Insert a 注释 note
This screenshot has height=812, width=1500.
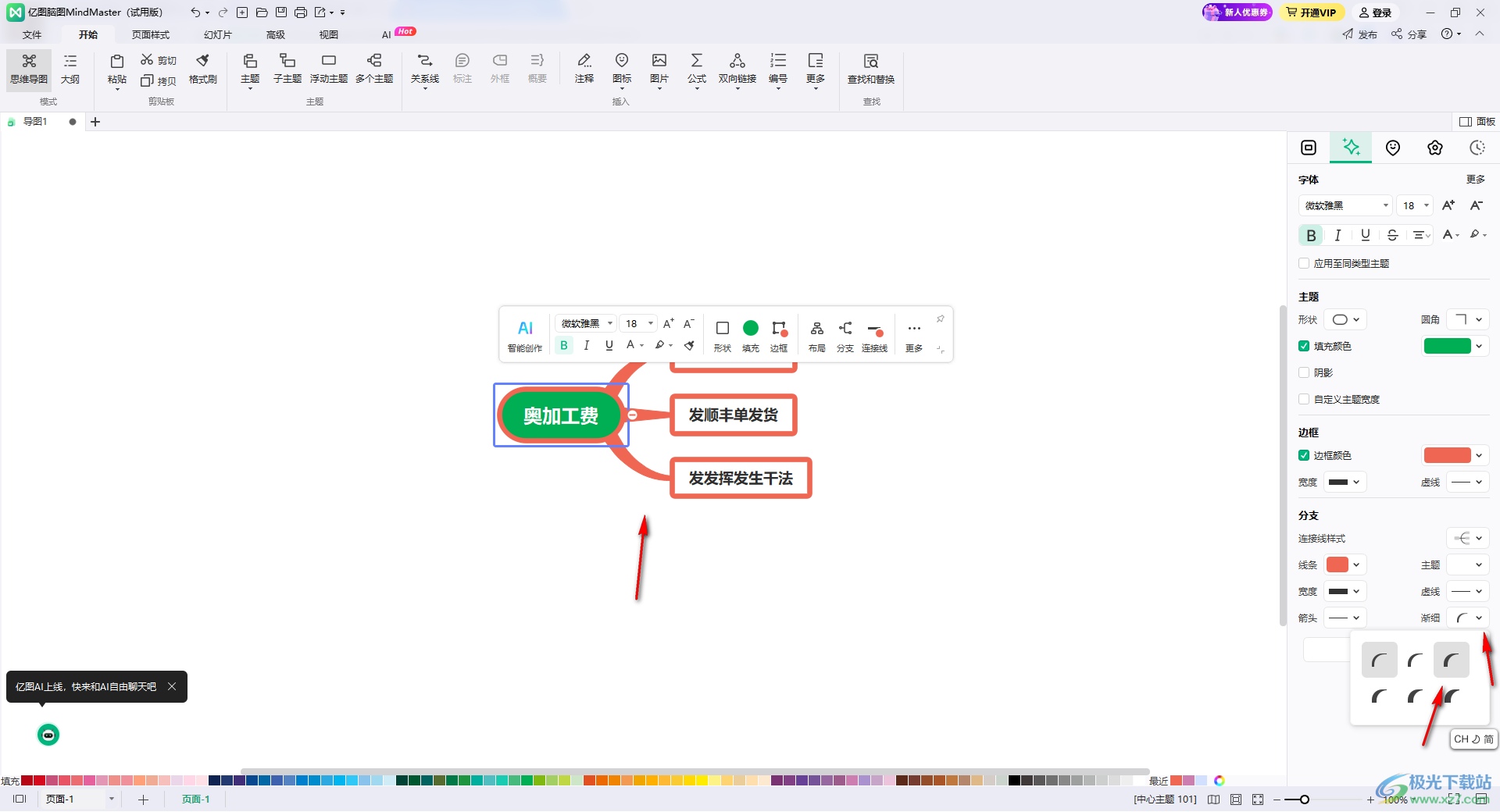(x=584, y=69)
